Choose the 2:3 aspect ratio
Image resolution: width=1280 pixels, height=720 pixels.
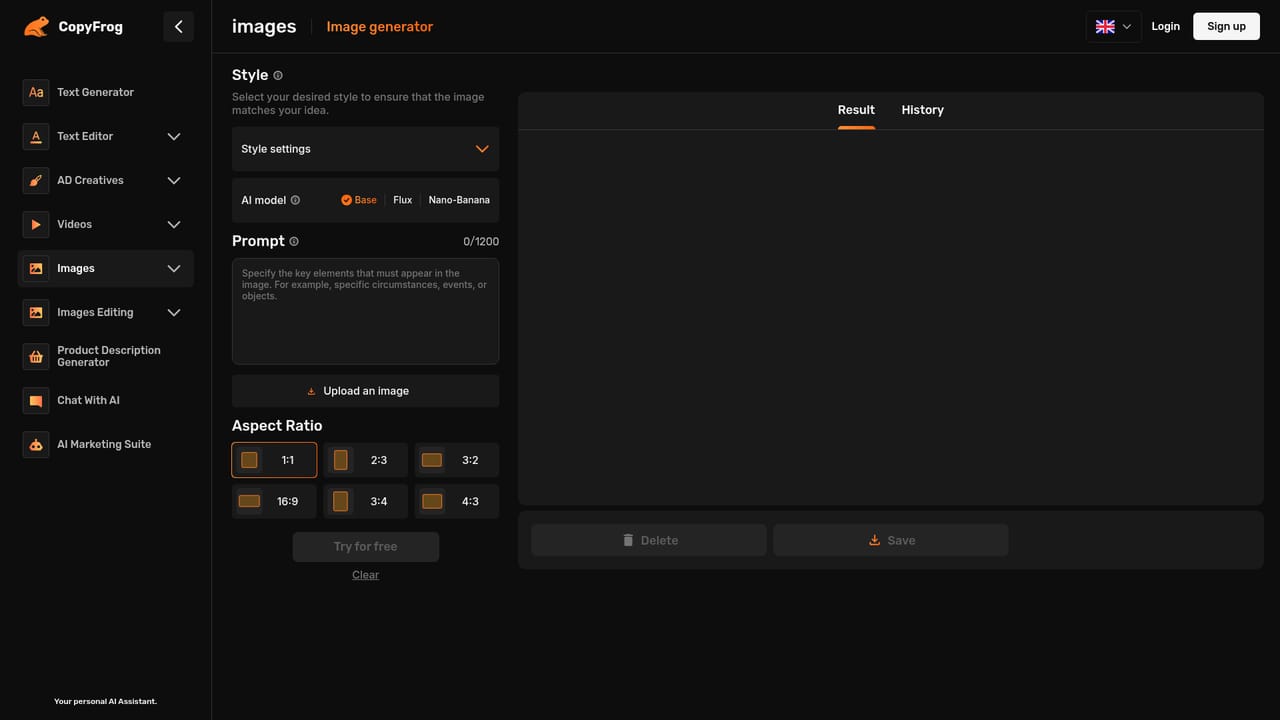click(x=366, y=460)
